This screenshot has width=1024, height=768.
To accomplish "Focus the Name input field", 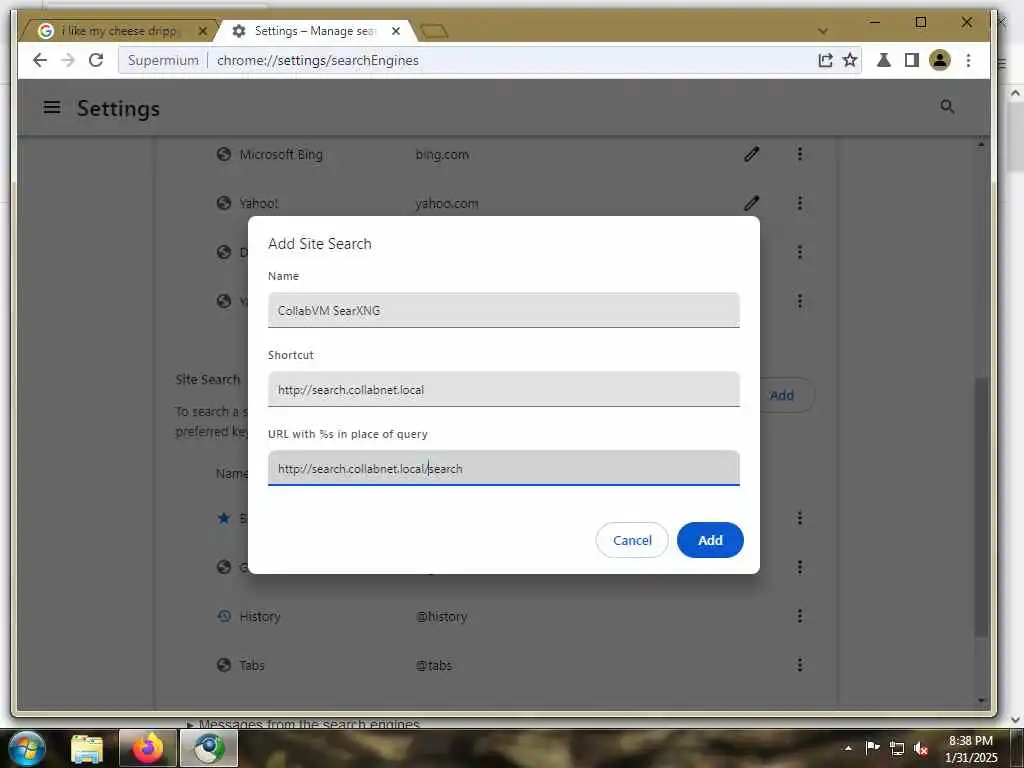I will (504, 310).
